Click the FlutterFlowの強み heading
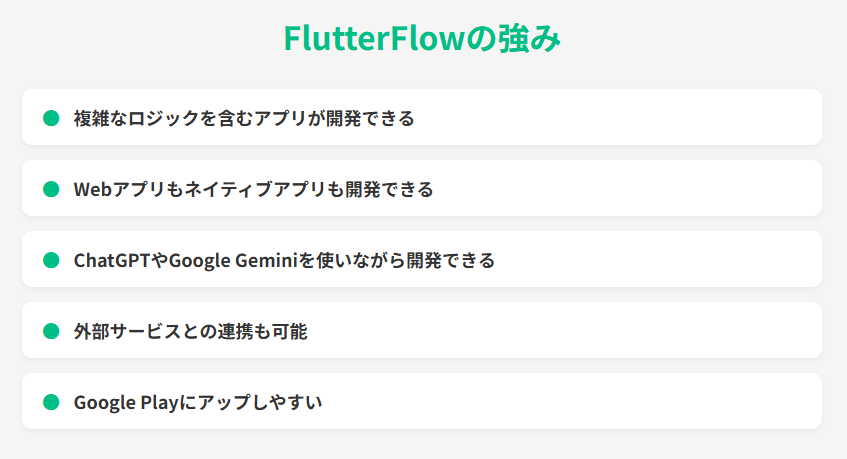 coord(422,38)
